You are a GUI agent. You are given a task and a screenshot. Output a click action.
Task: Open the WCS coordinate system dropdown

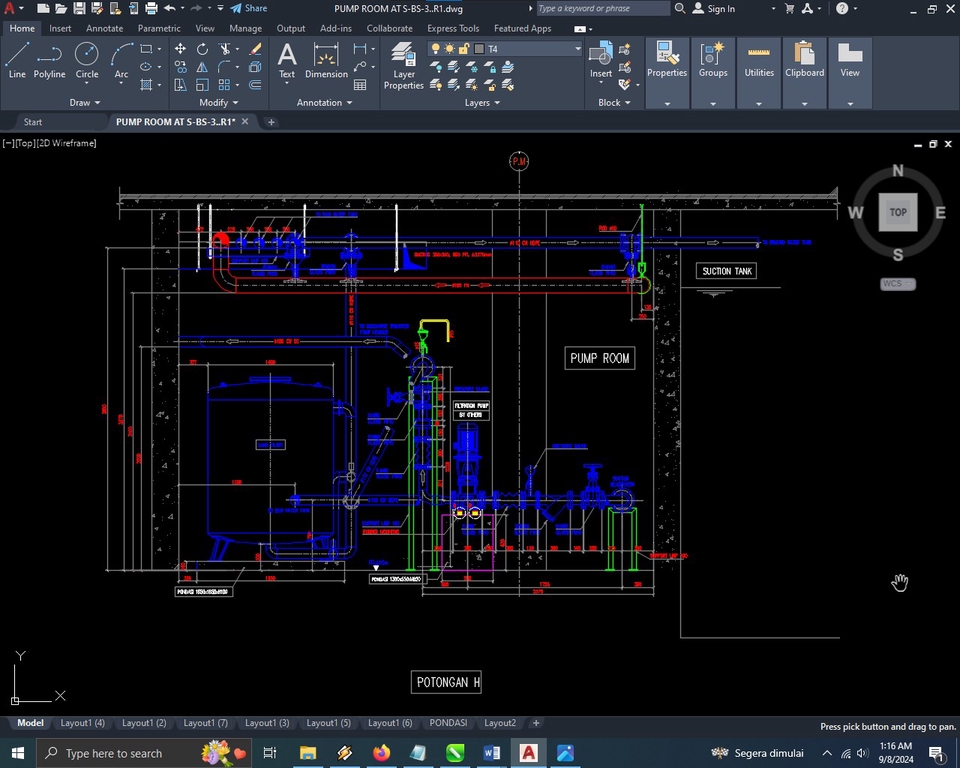[x=898, y=284]
